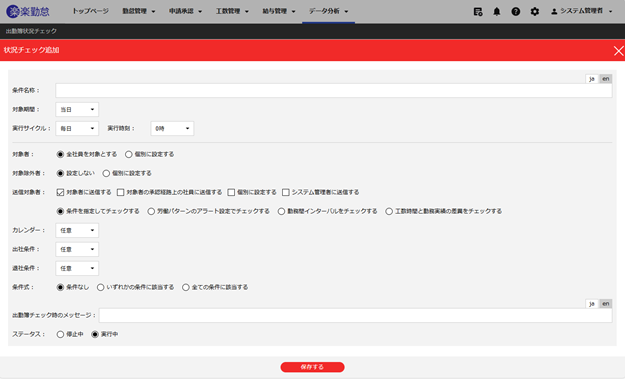Open the calendar settings icon in header
The height and width of the screenshot is (379, 625).
click(478, 12)
